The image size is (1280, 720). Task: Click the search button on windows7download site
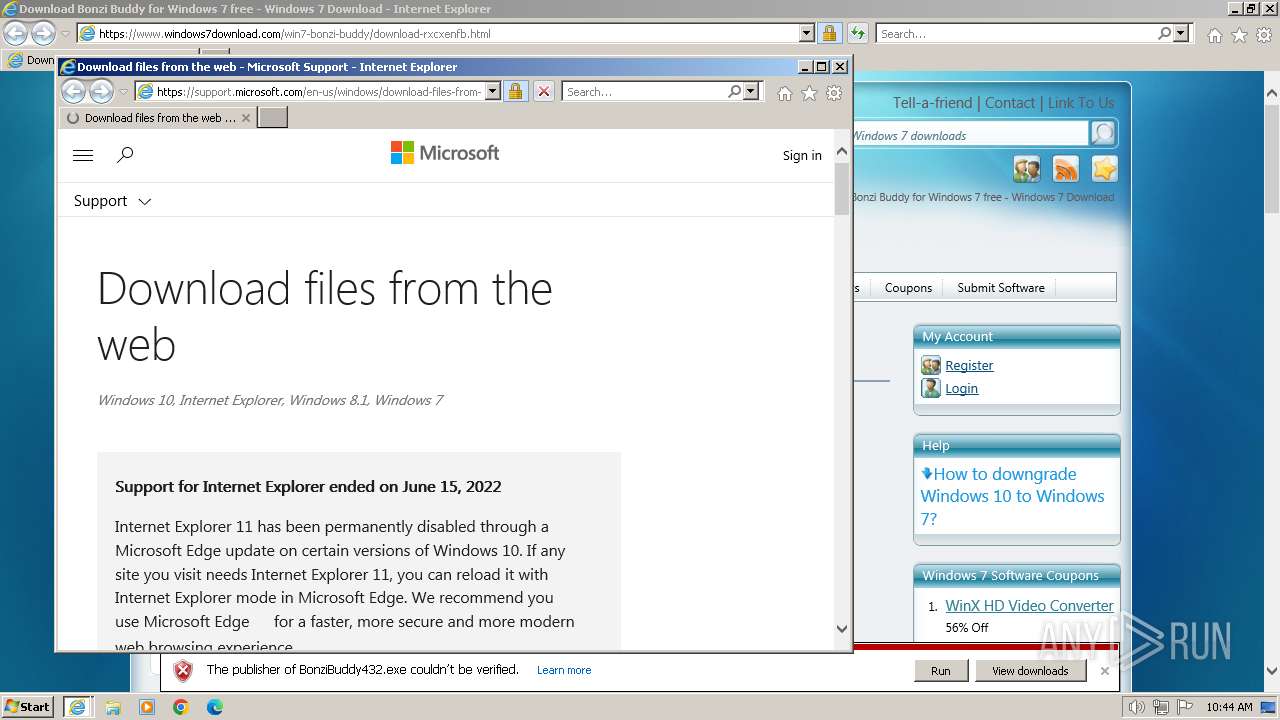pyautogui.click(x=1103, y=133)
